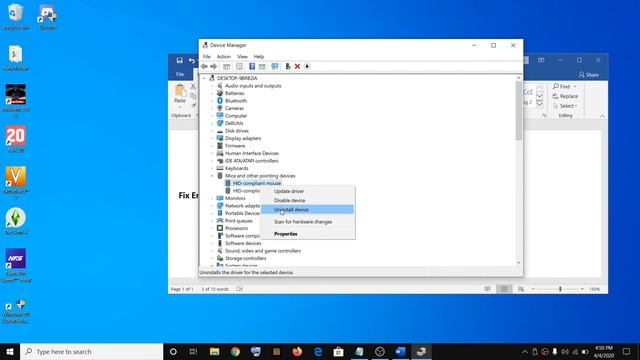640x360 pixels.
Task: Open Need for Speed desktop shortcut
Action: point(16,265)
